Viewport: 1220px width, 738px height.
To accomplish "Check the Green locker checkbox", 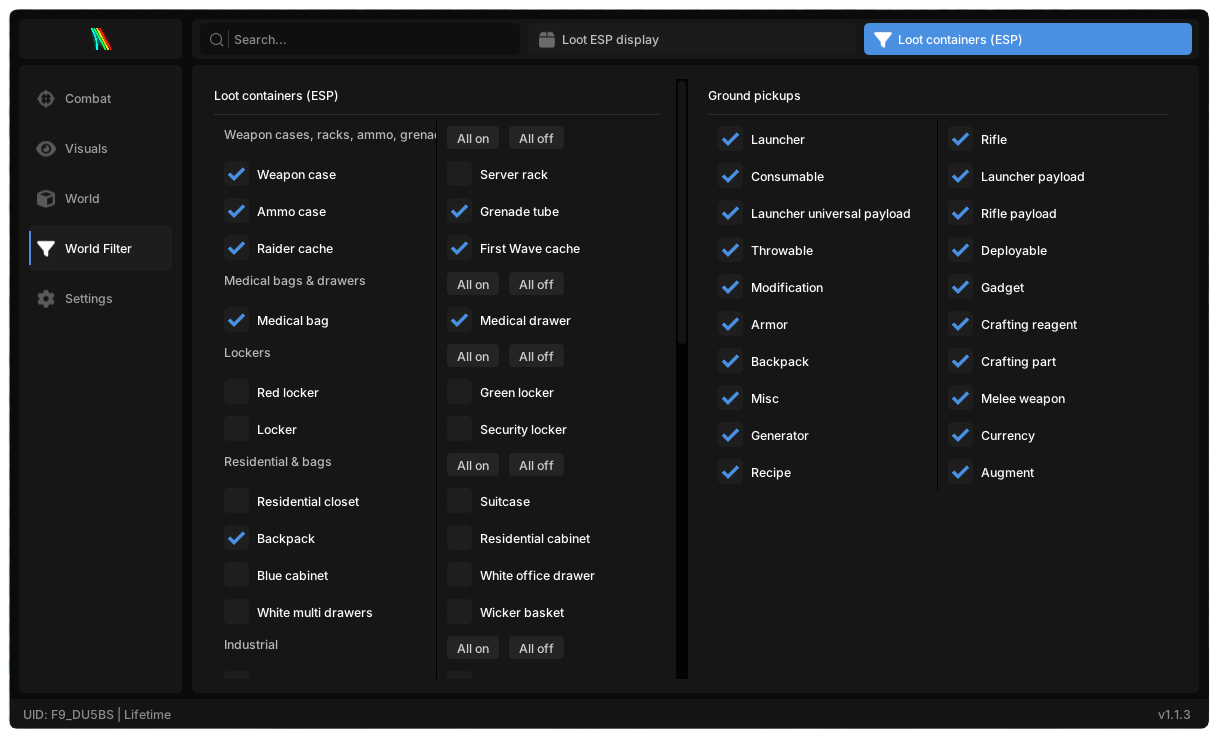I will point(460,392).
